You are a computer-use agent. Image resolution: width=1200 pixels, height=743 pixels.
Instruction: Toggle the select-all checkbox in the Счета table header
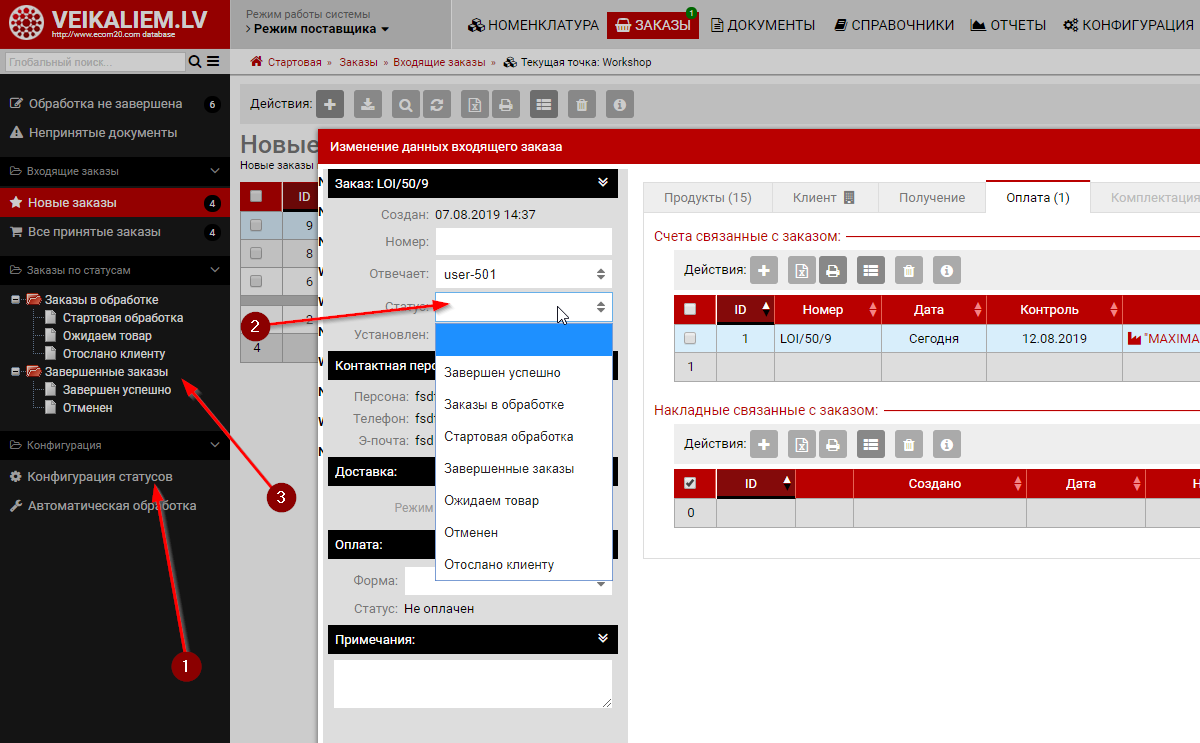click(689, 309)
